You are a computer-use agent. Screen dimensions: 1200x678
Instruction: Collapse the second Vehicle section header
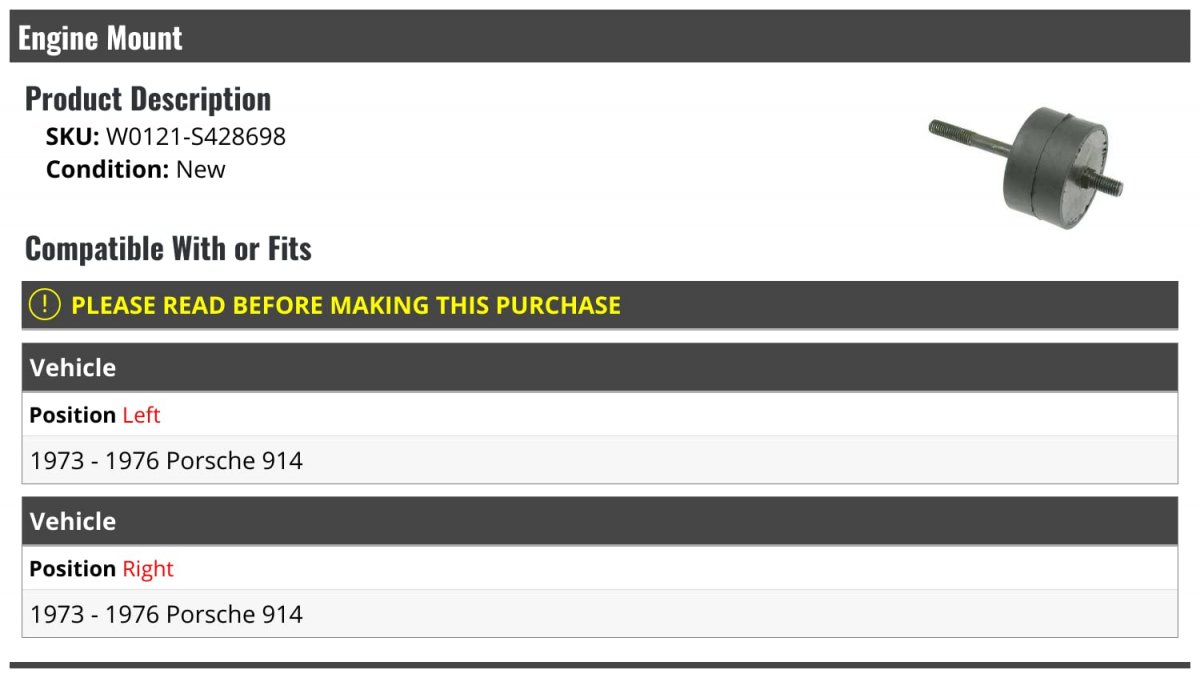600,521
